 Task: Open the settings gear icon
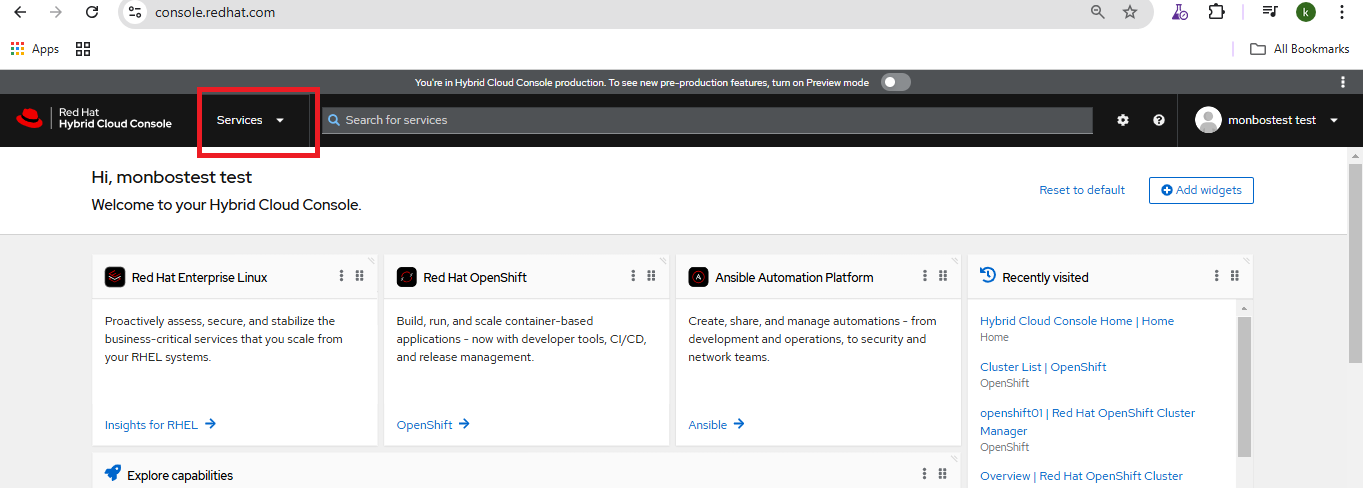pyautogui.click(x=1123, y=120)
